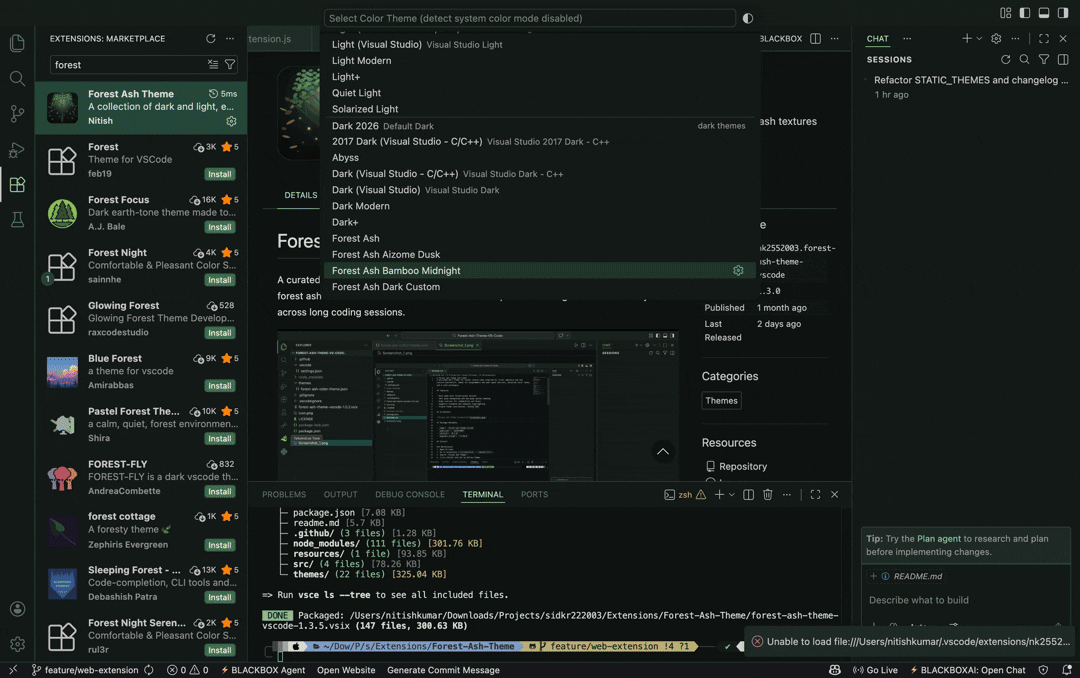The height and width of the screenshot is (678, 1080).
Task: Open the Extensions view icon
Action: (17, 185)
